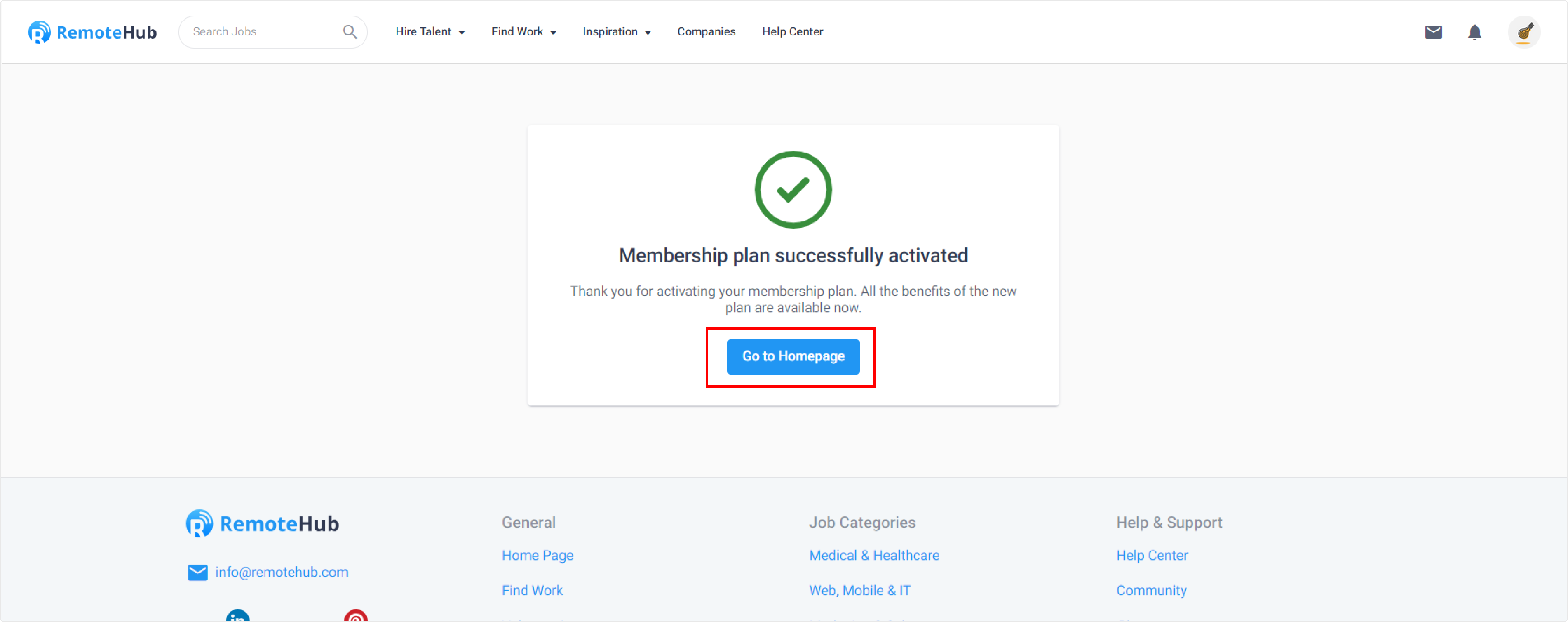Click the RemoteHub logo in header

(92, 32)
